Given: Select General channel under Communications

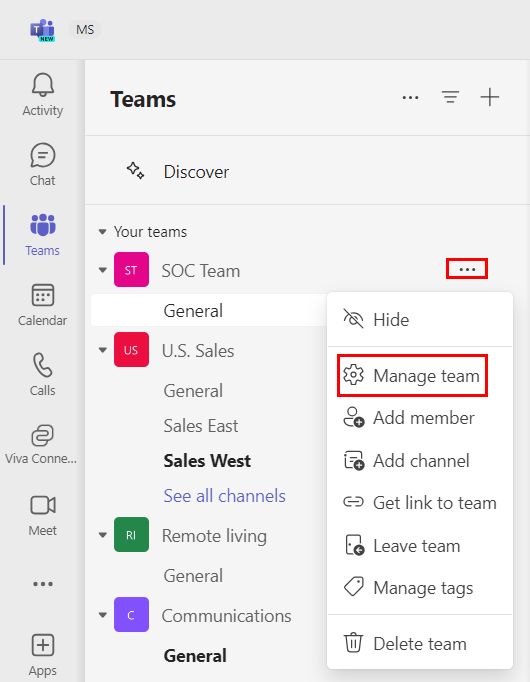Looking at the screenshot, I should pos(195,656).
